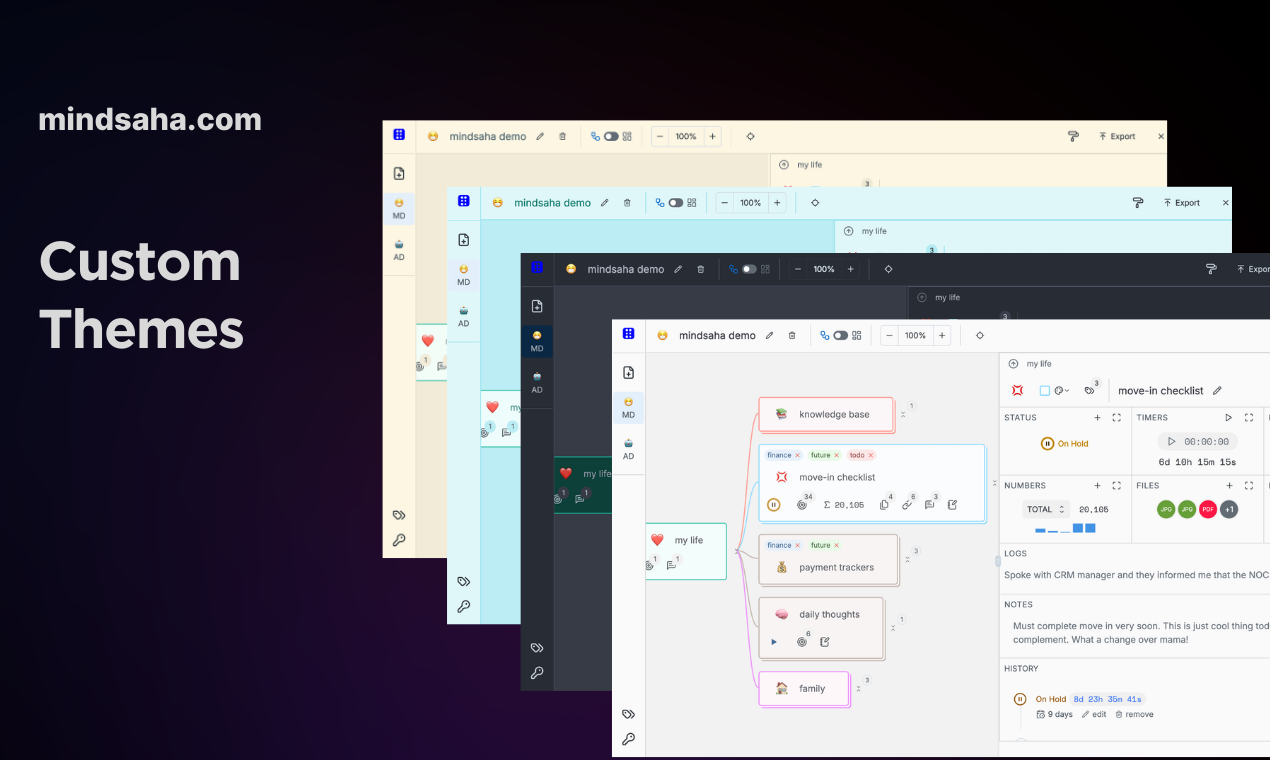
Task: Expand TIMERS section to fullscreen
Action: point(1249,417)
